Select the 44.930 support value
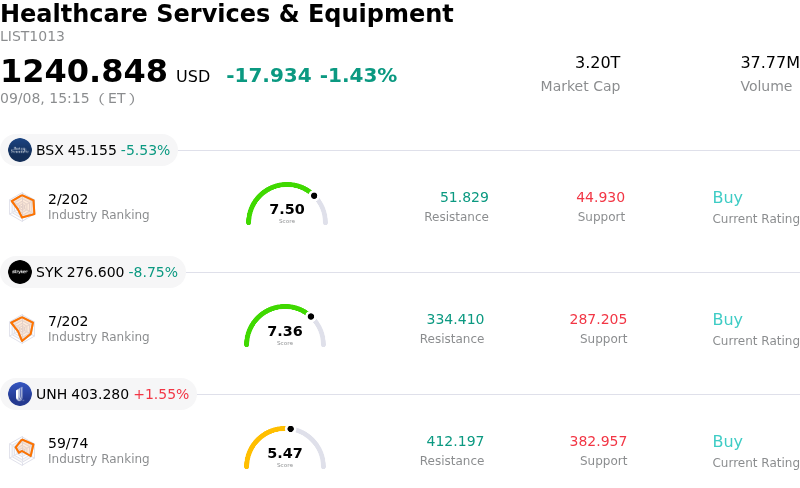This screenshot has width=800, height=488. pos(601,197)
